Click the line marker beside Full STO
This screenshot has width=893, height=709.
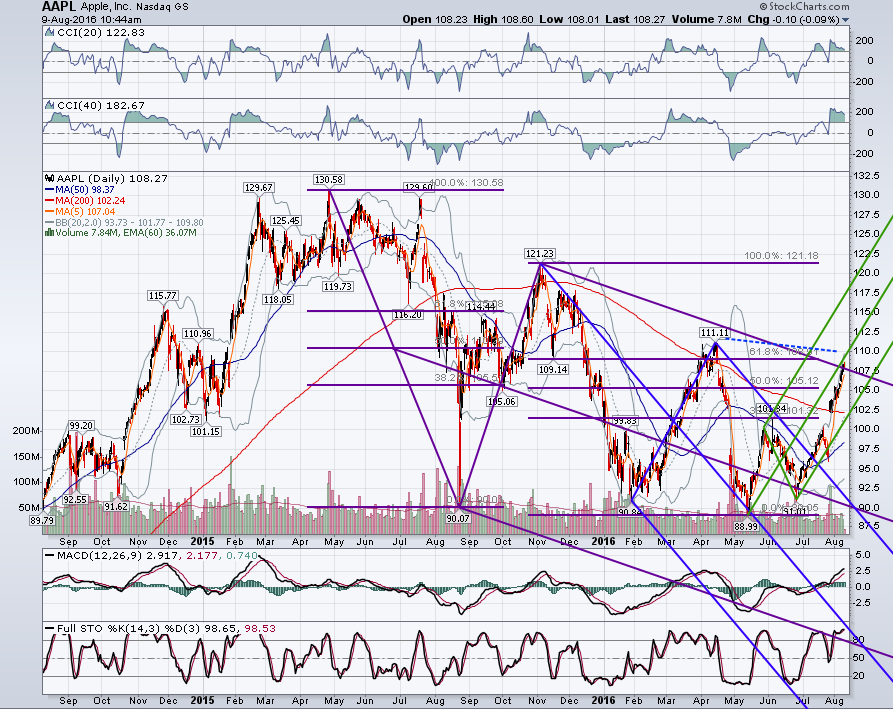click(x=50, y=629)
